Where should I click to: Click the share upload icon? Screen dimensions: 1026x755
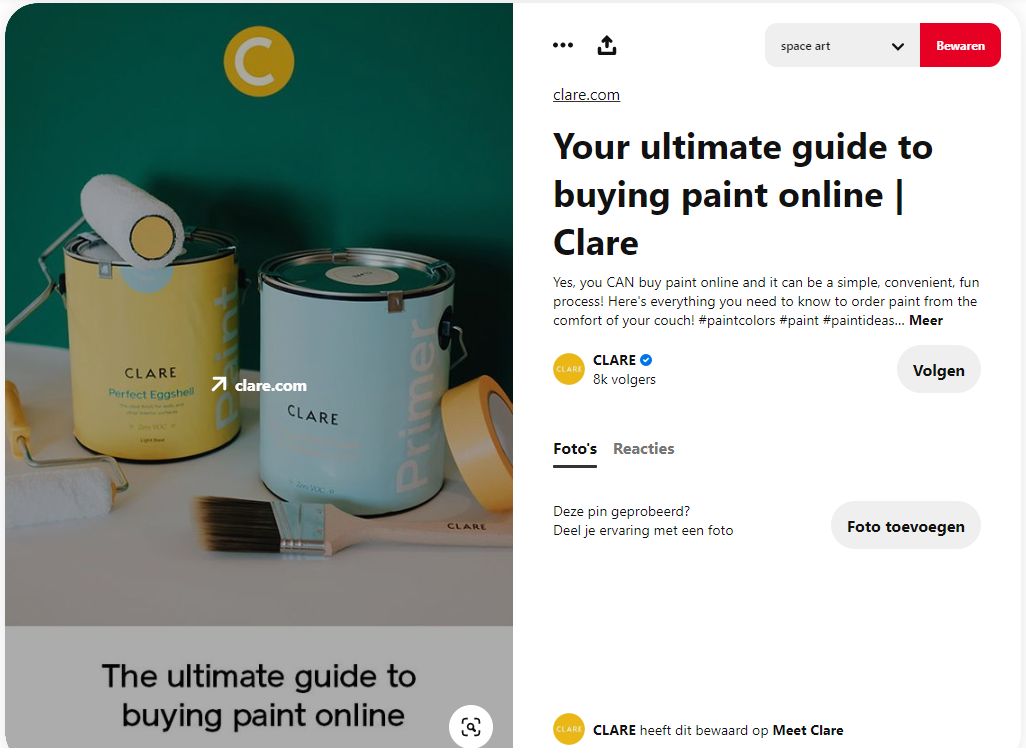[607, 45]
